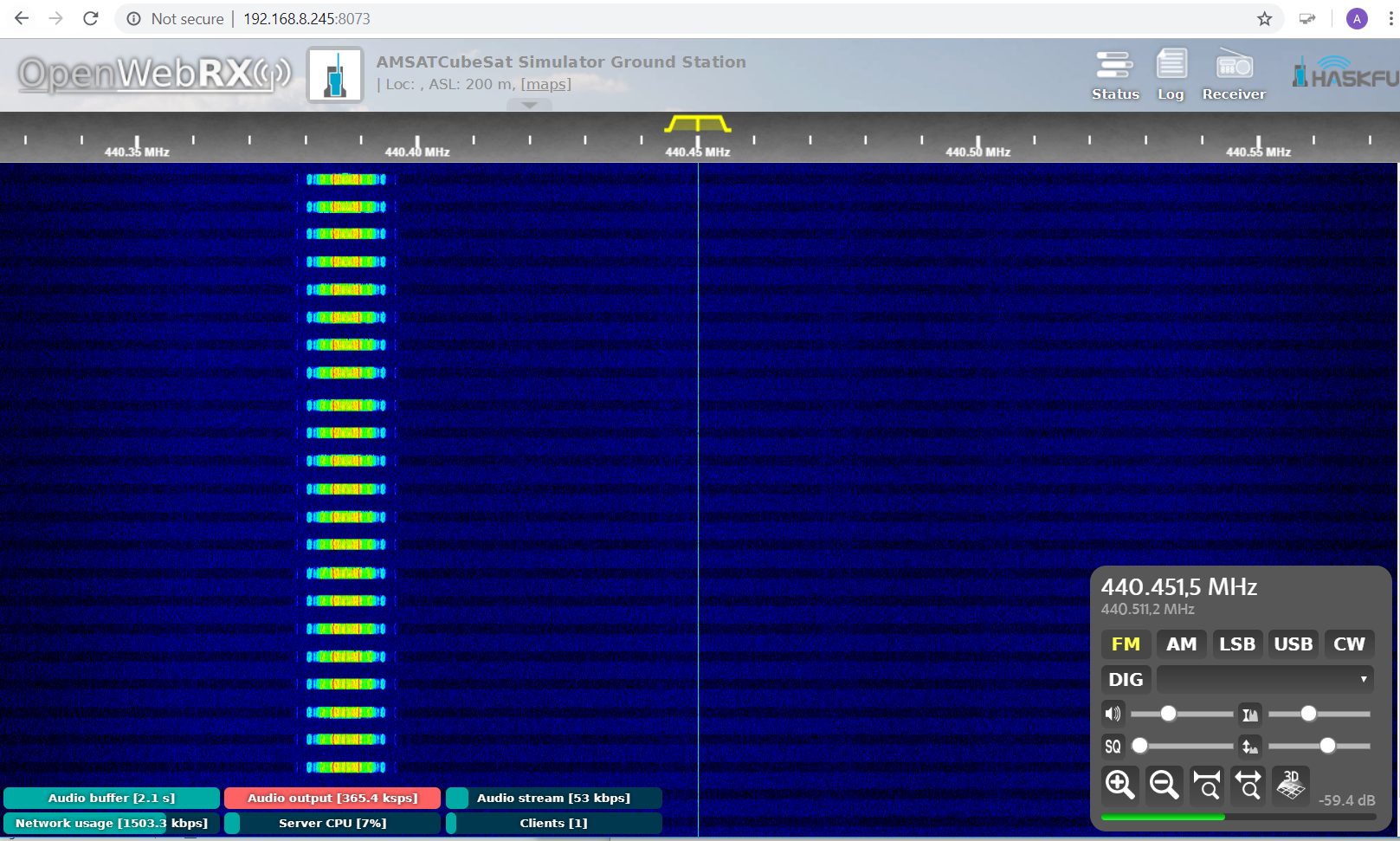The height and width of the screenshot is (841, 1400).
Task: Click the Server CPU status bar
Action: click(332, 823)
